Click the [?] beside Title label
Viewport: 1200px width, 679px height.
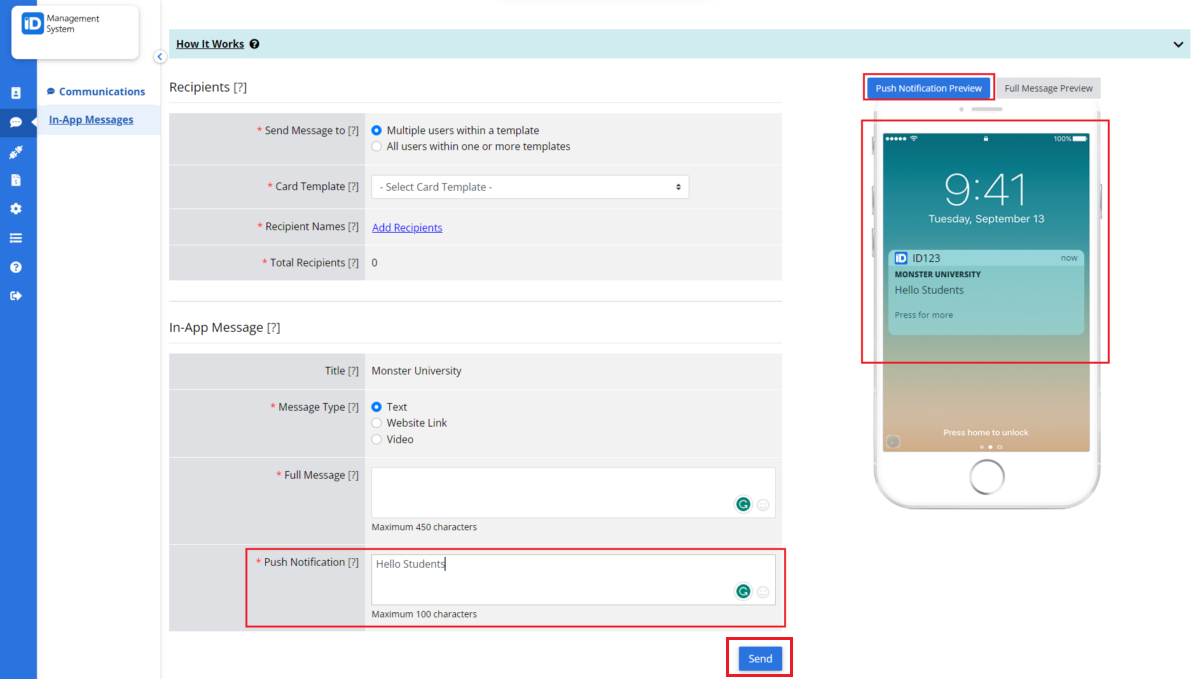353,371
